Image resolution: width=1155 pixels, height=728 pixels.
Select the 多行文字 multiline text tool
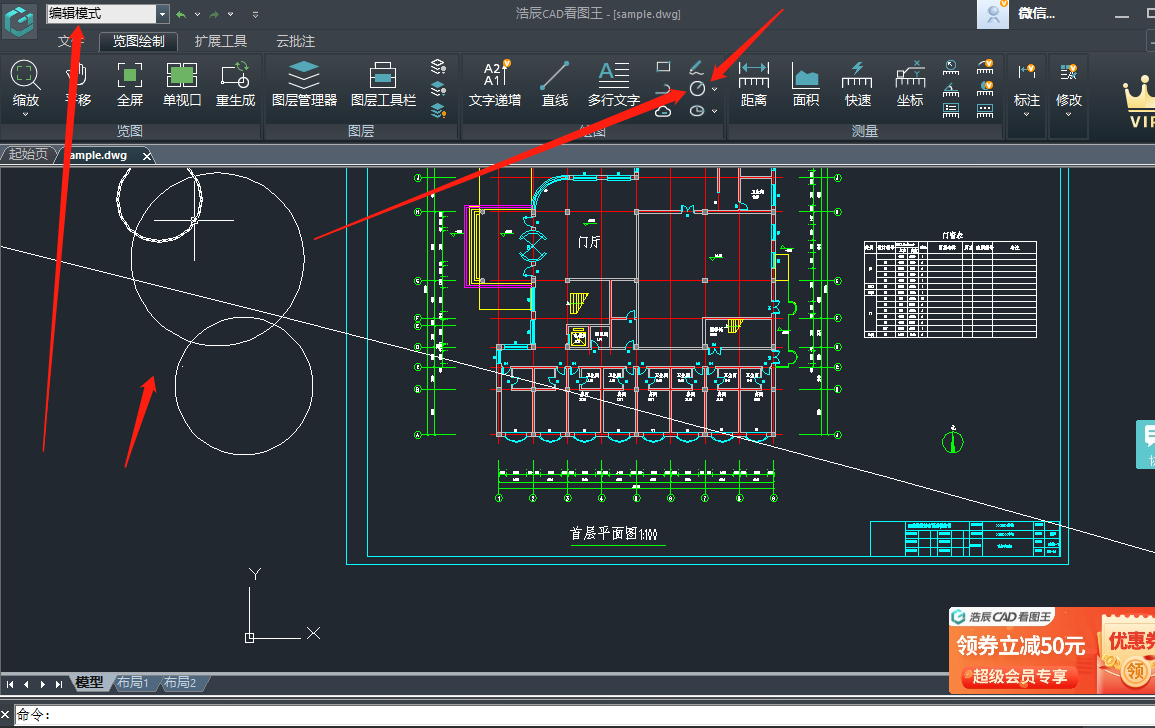point(614,83)
